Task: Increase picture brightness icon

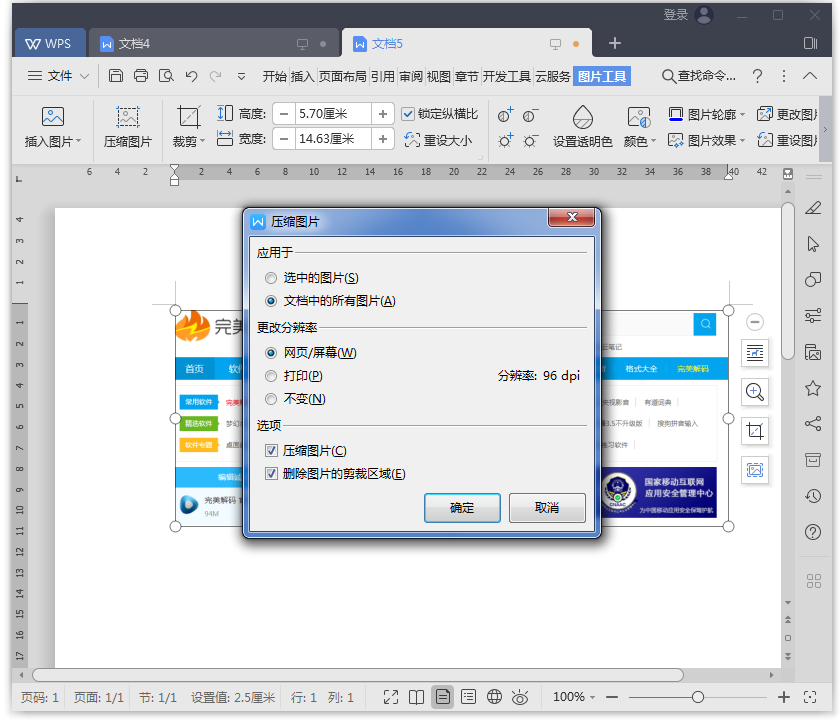Action: point(505,140)
